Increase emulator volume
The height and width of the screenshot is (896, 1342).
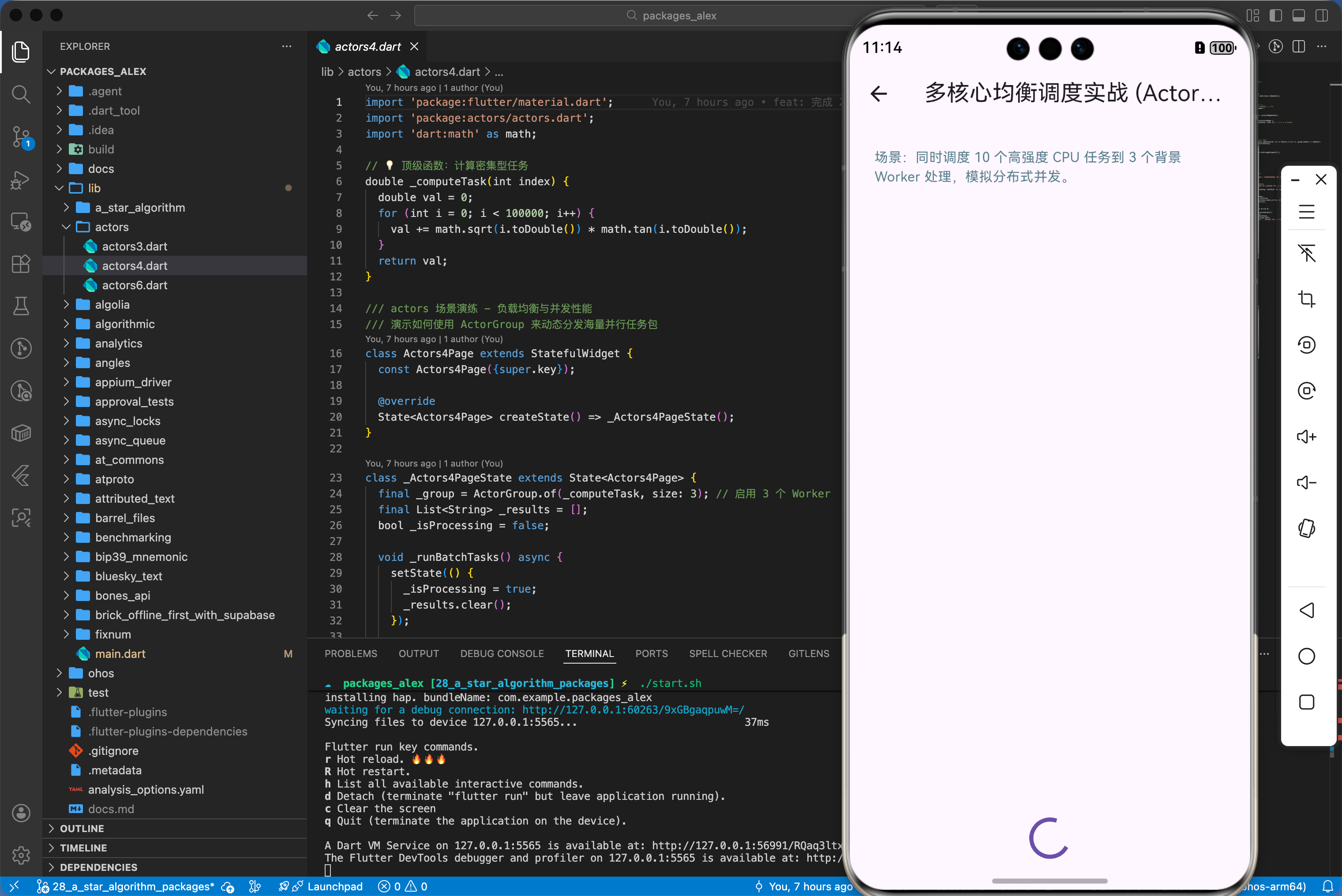coord(1307,437)
